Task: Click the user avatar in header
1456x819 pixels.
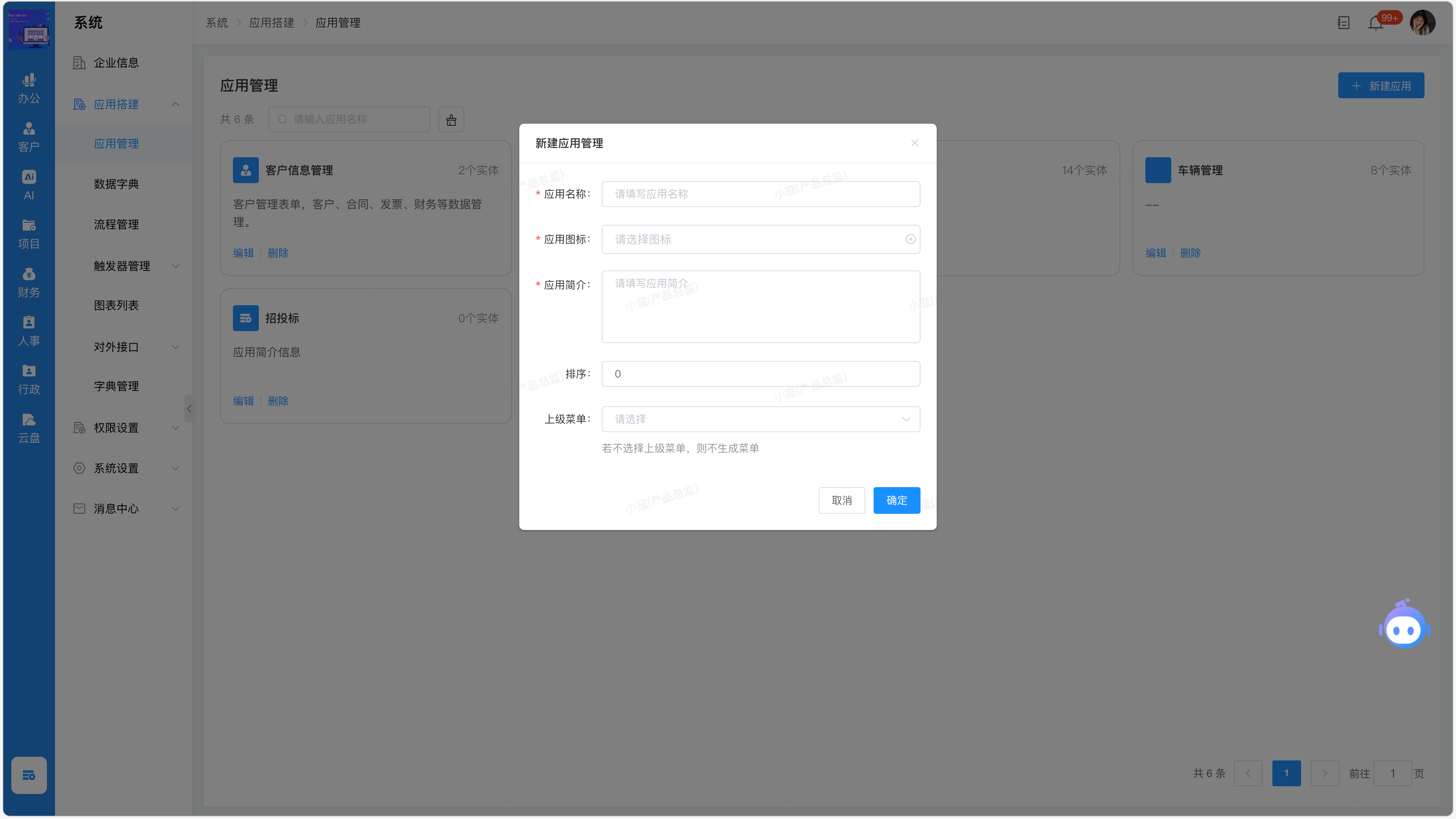Action: [1422, 23]
